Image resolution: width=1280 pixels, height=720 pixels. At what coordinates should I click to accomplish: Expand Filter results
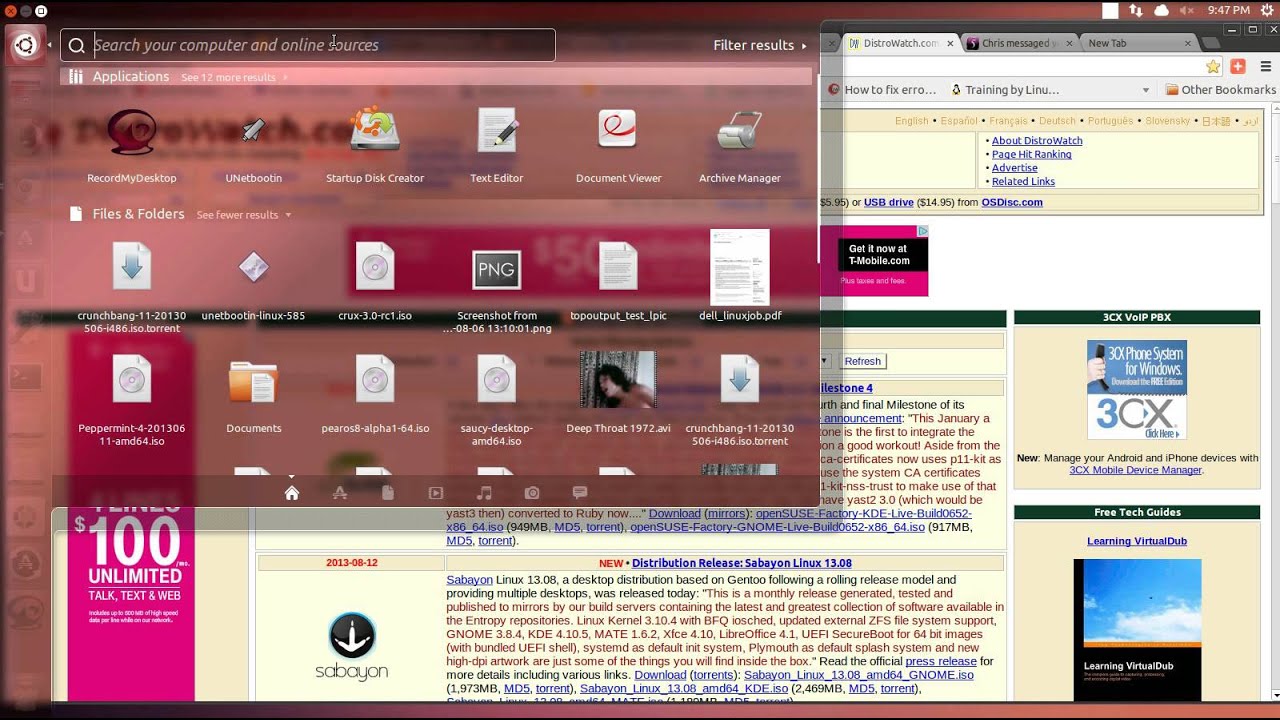[x=760, y=45]
